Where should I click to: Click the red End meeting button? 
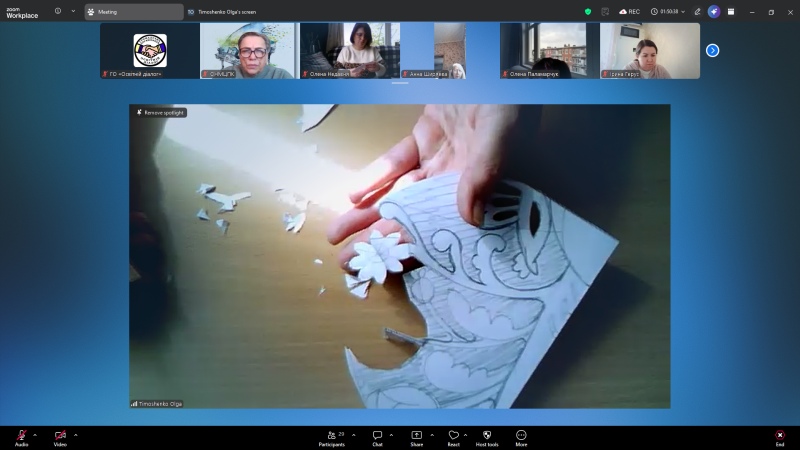(x=779, y=436)
